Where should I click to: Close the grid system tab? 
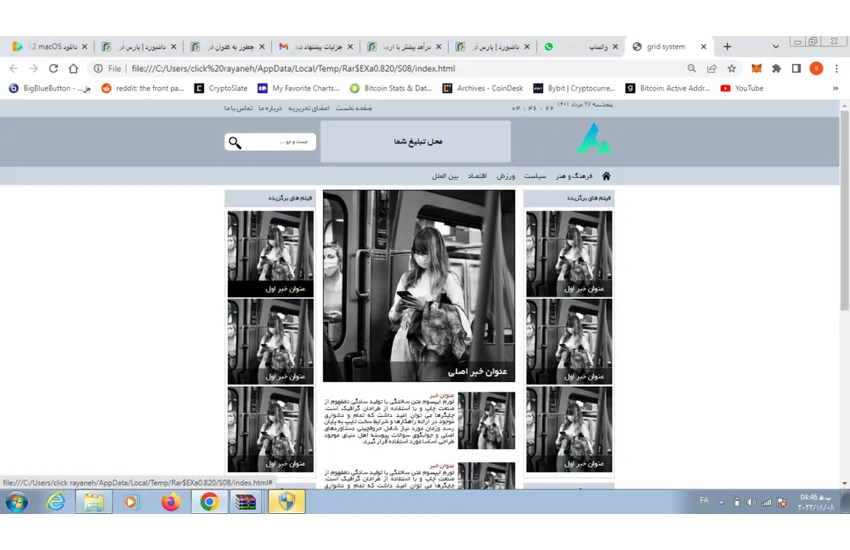click(x=704, y=47)
